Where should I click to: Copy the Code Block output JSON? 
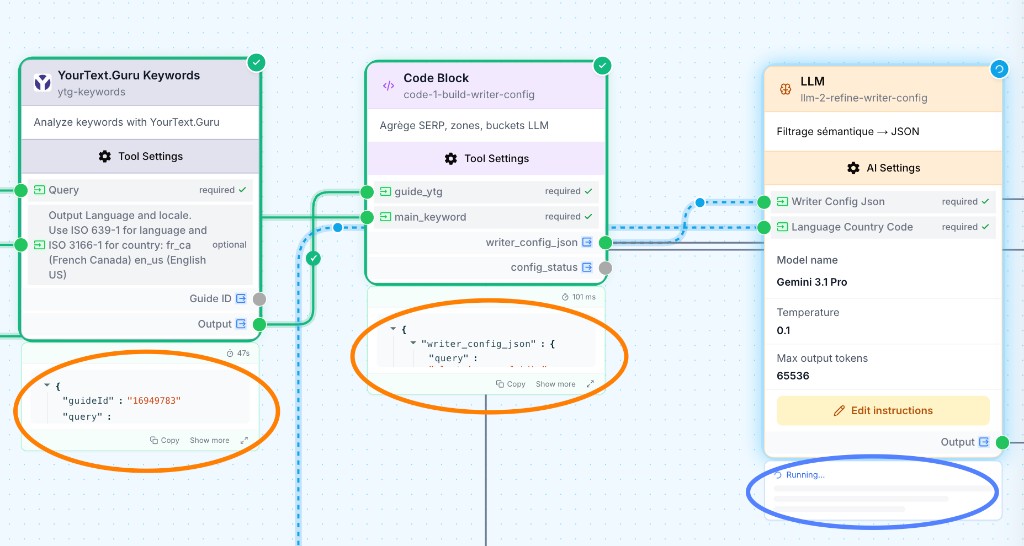(511, 384)
